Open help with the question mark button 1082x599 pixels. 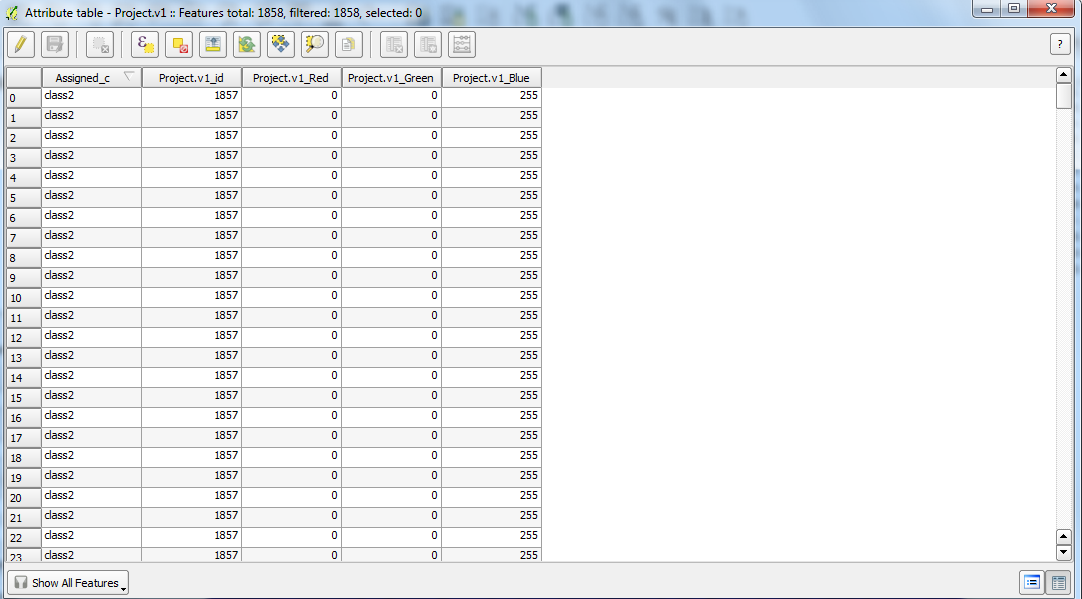coord(1060,44)
